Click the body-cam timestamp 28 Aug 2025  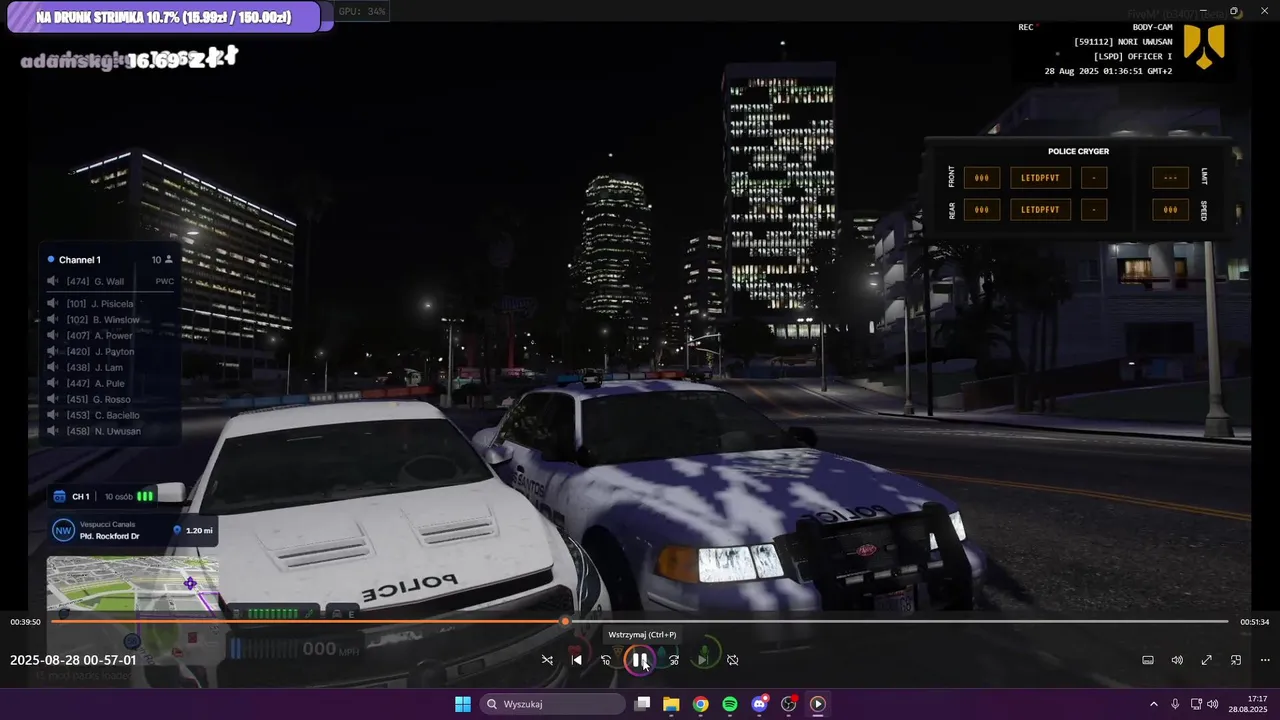pos(1108,71)
